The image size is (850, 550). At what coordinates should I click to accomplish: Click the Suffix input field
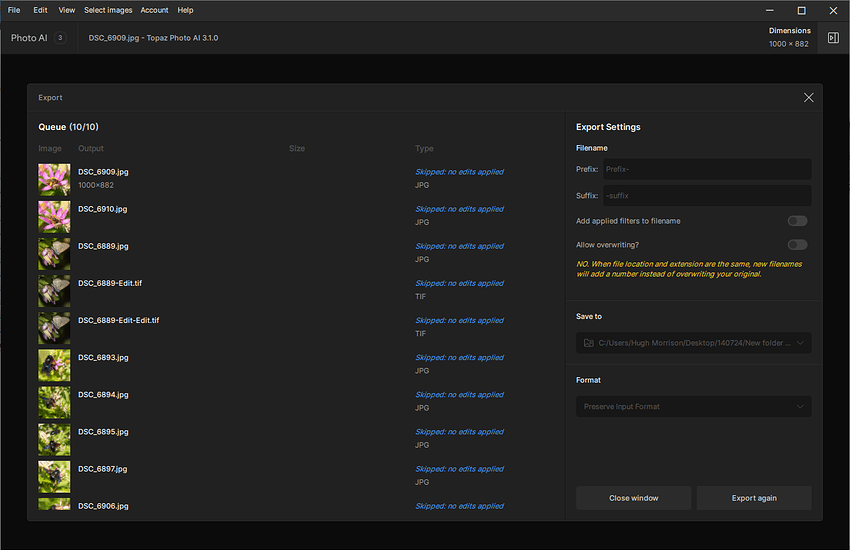[x=707, y=196]
